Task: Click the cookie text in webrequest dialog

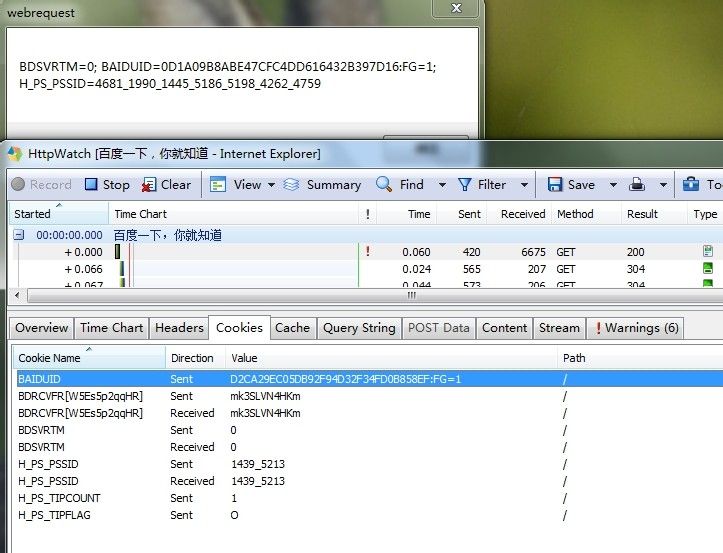Action: pyautogui.click(x=227, y=75)
